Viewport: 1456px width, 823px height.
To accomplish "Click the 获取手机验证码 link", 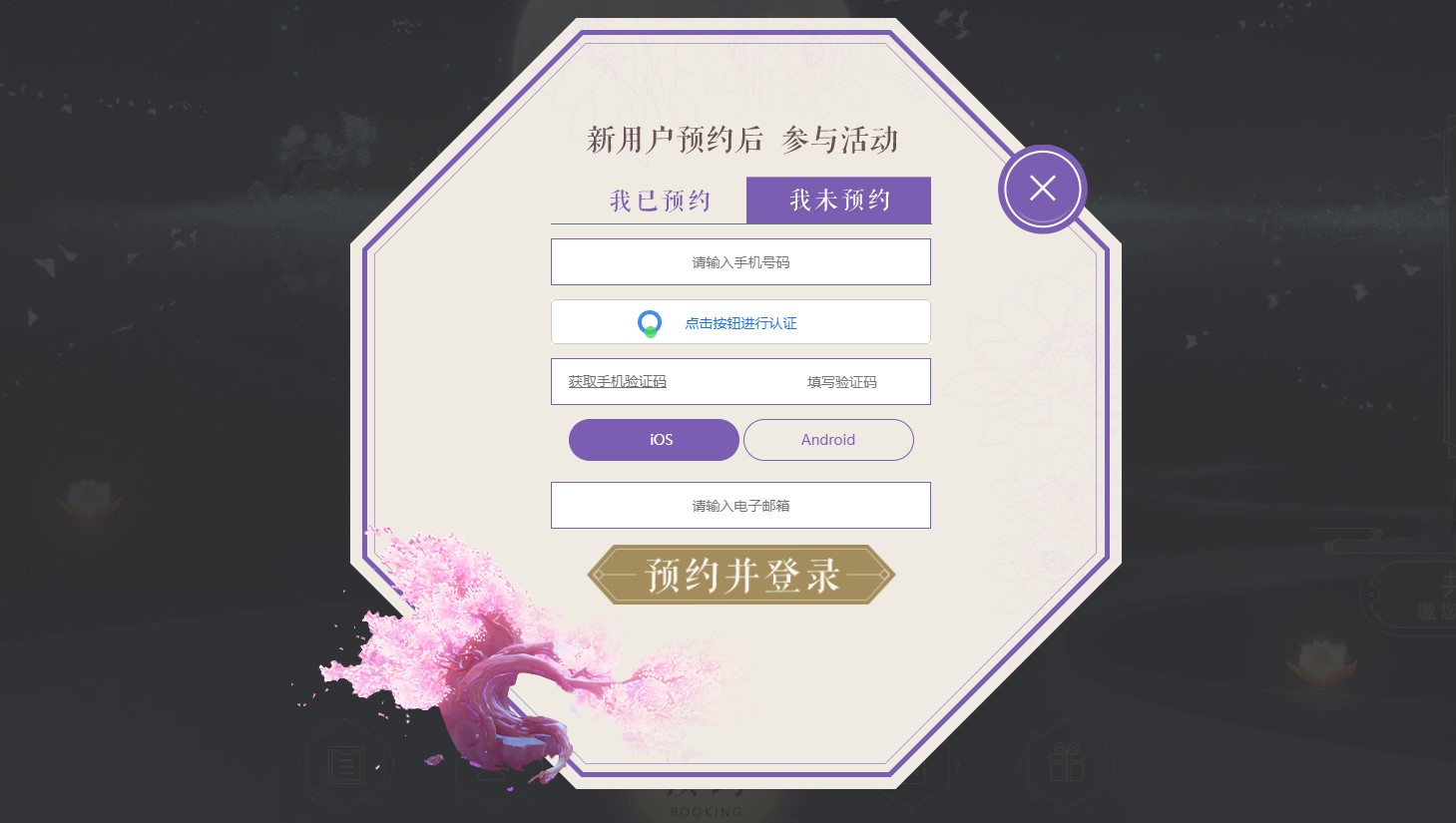I will pyautogui.click(x=618, y=382).
